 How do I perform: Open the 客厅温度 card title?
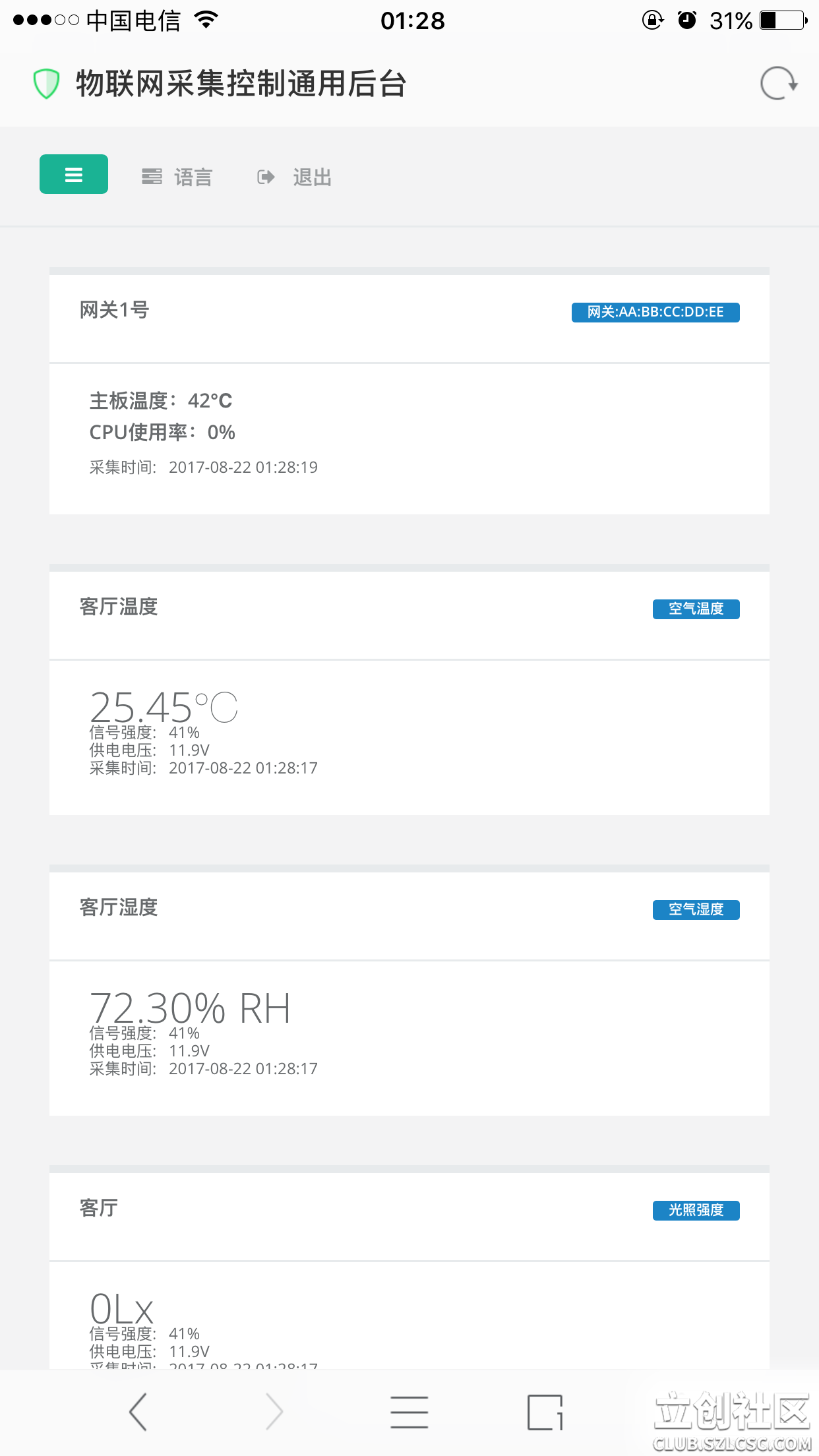tap(119, 607)
